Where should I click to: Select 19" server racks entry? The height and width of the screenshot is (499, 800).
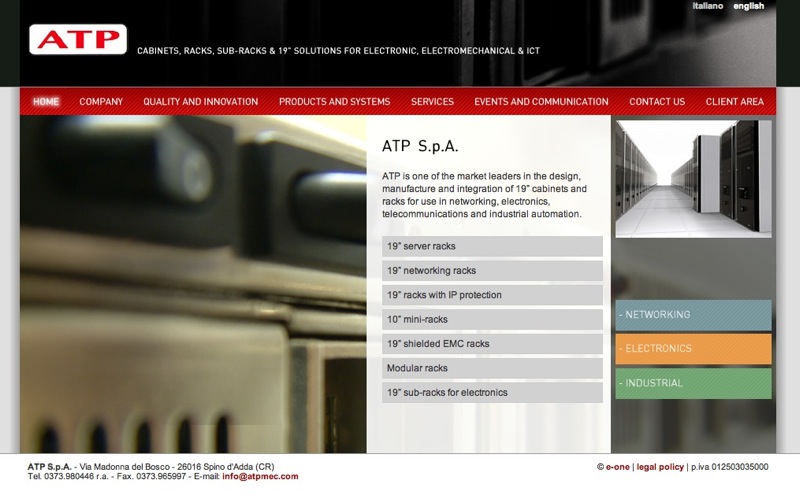click(492, 246)
